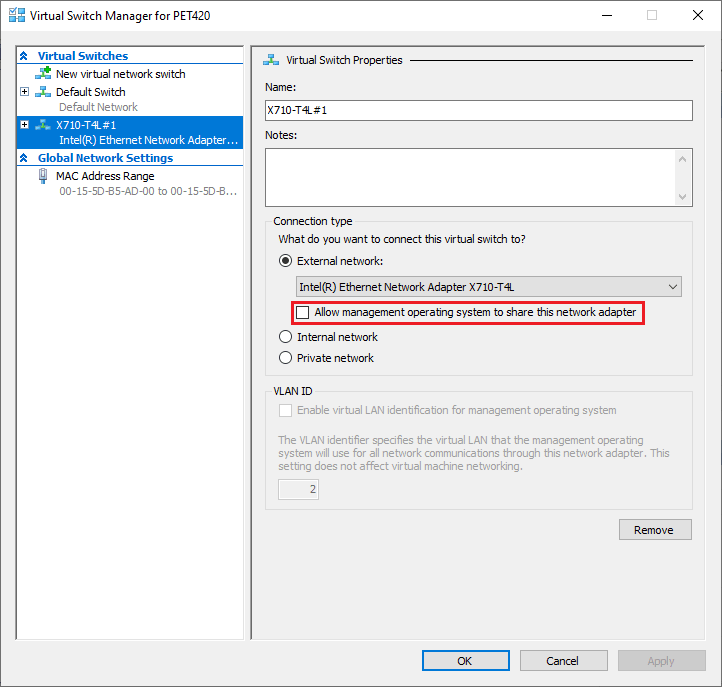The image size is (722, 687).
Task: Click the VLAN ID number field
Action: [298, 489]
